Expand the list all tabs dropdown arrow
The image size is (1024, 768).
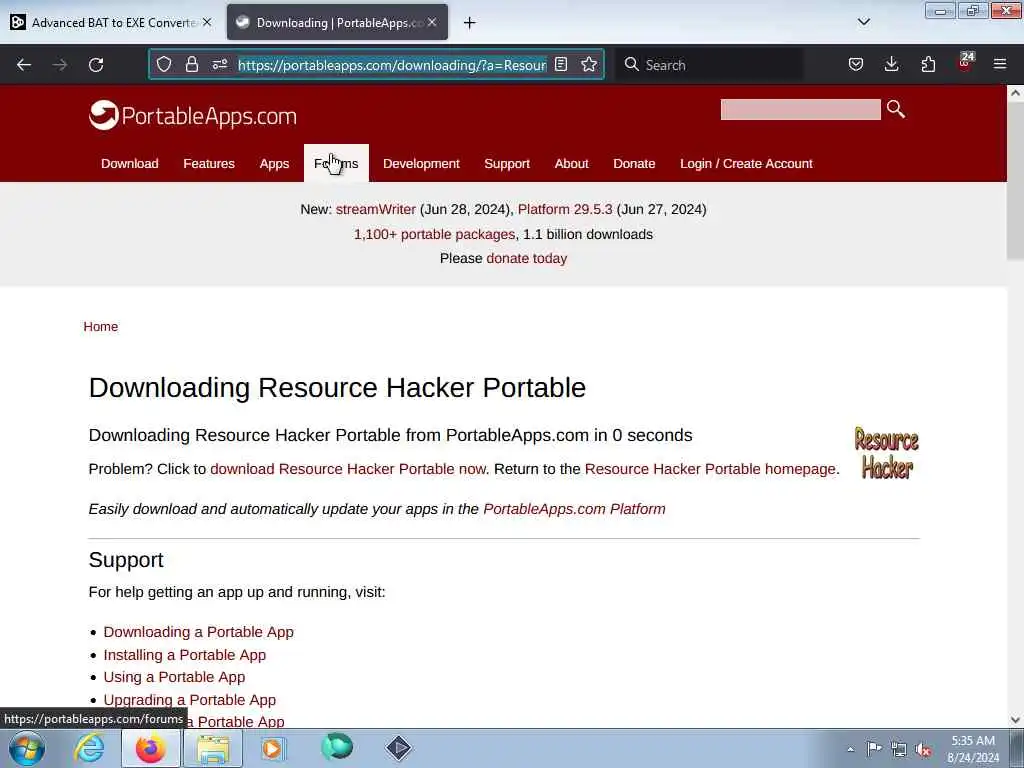coord(863,22)
